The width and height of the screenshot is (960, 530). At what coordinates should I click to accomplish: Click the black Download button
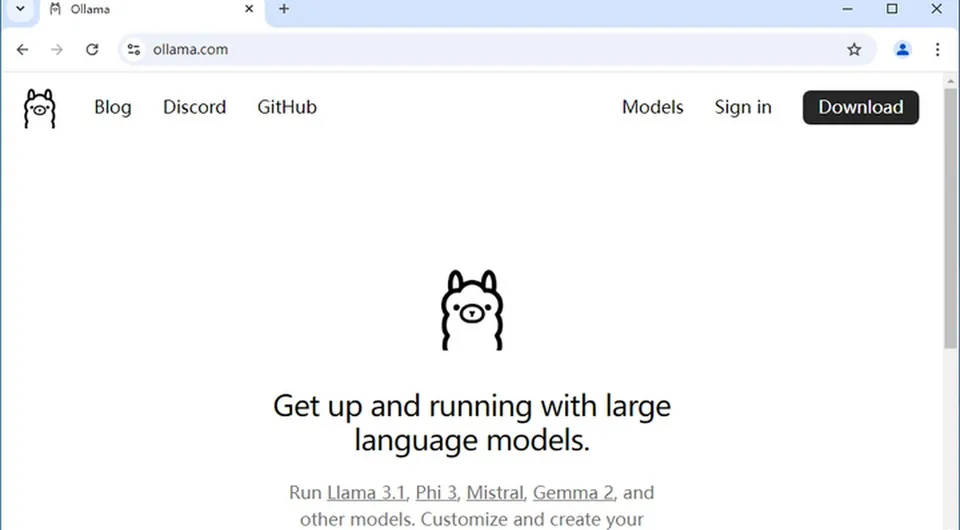tap(861, 107)
